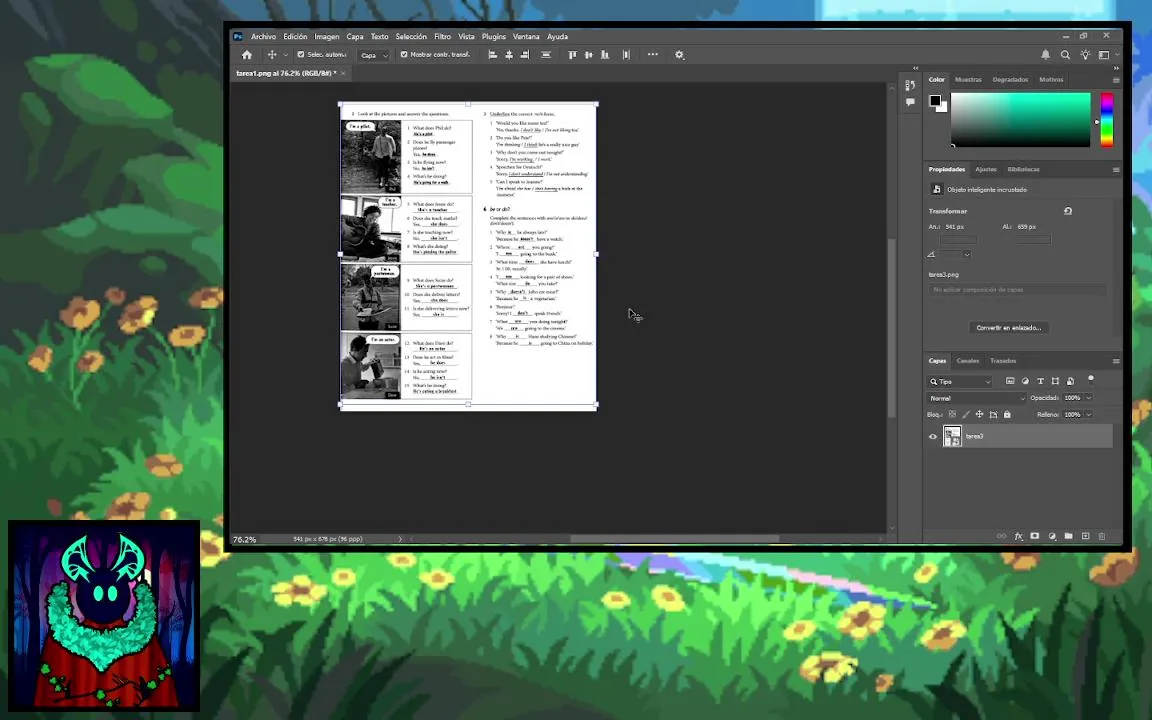
Task: Distribute vertically icon in options bar
Action: point(546,55)
